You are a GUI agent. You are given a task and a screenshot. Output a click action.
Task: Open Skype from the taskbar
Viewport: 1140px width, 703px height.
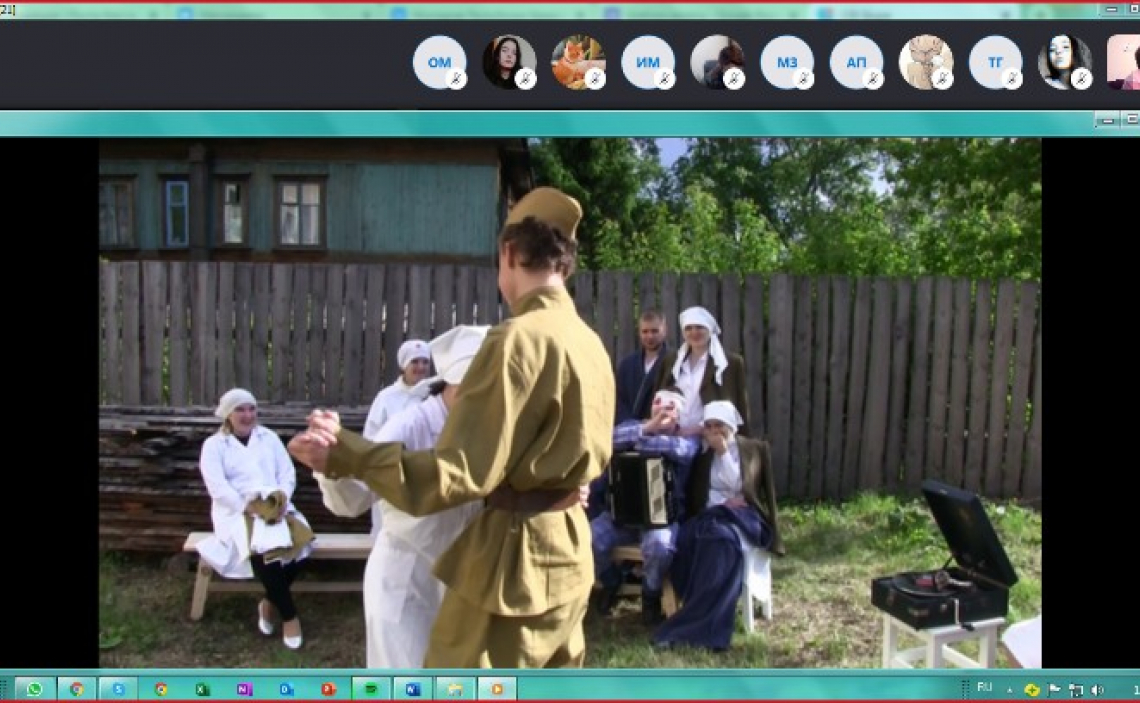pos(118,689)
